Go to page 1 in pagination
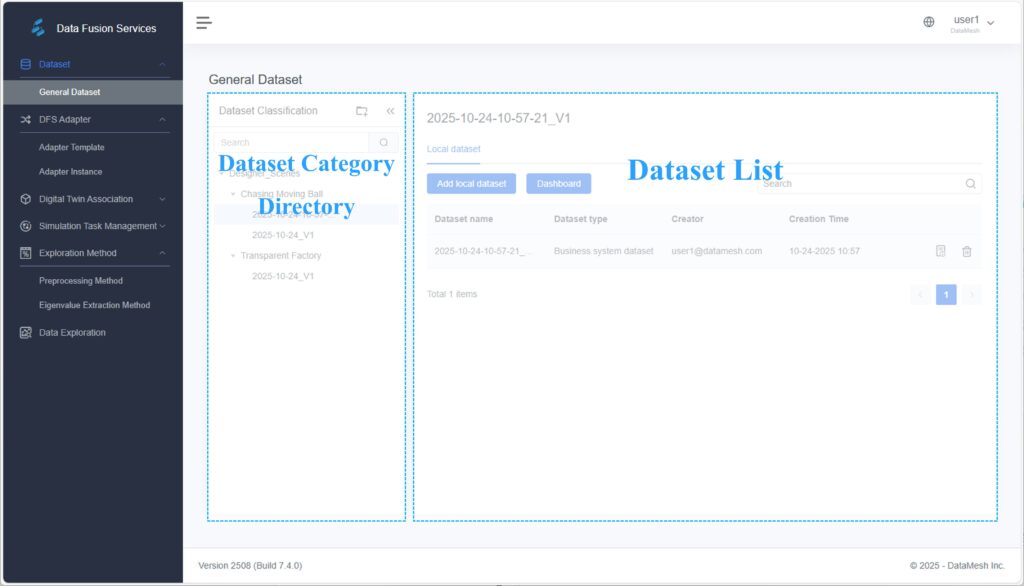This screenshot has height=586, width=1024. (946, 294)
